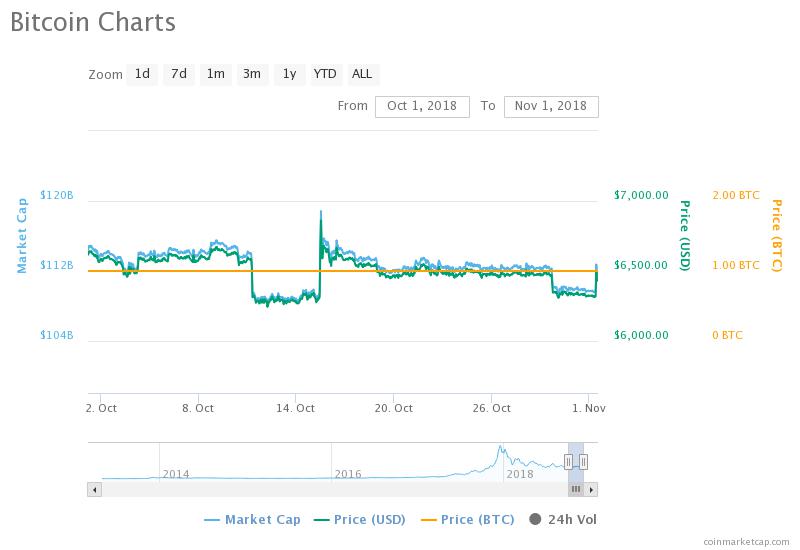Click the right range selector handle

583,461
